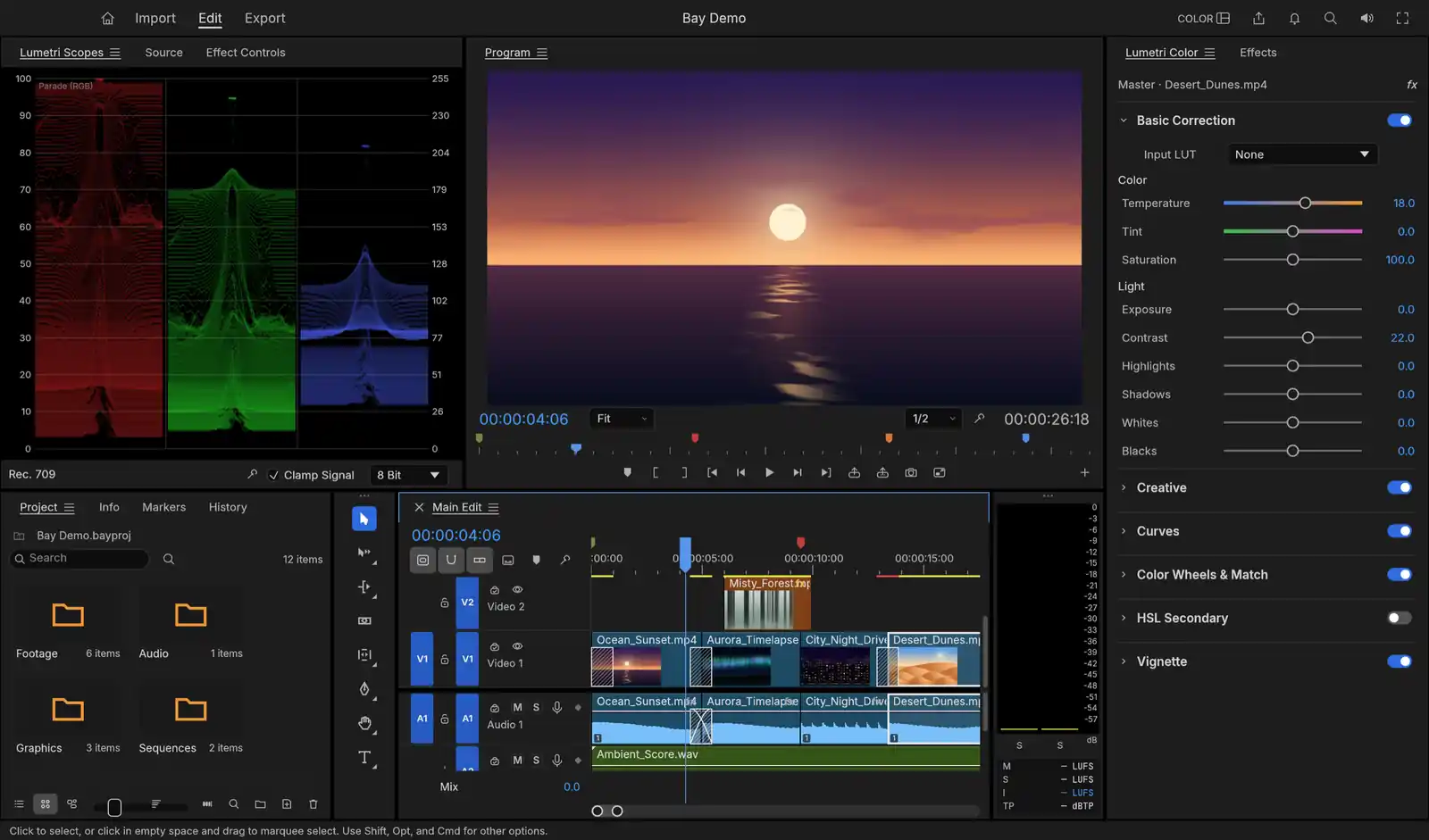Screen dimensions: 1429x840
Task: Mute the Audio 1 track
Action: click(x=517, y=707)
